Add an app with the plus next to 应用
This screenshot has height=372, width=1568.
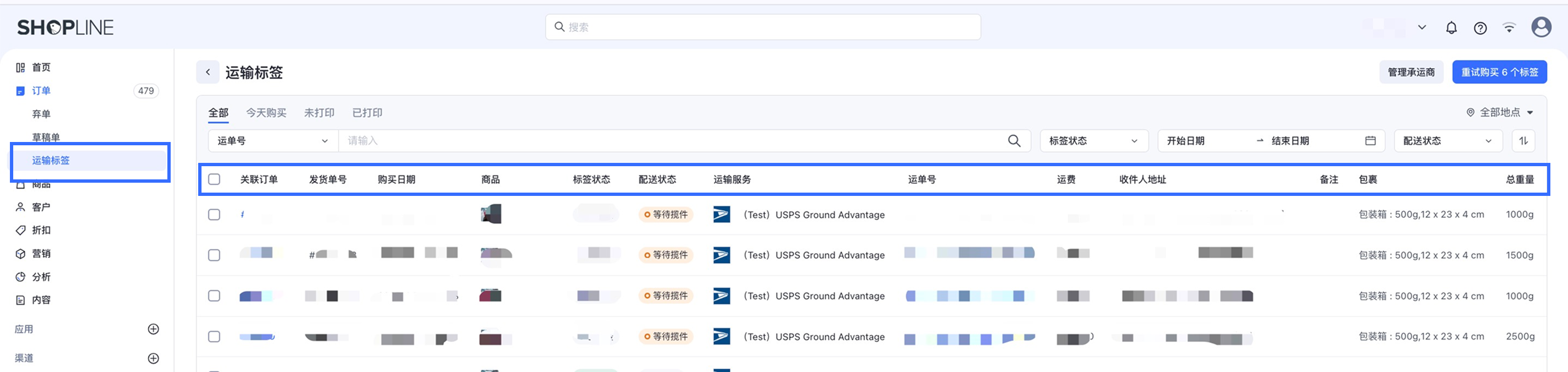coord(154,329)
